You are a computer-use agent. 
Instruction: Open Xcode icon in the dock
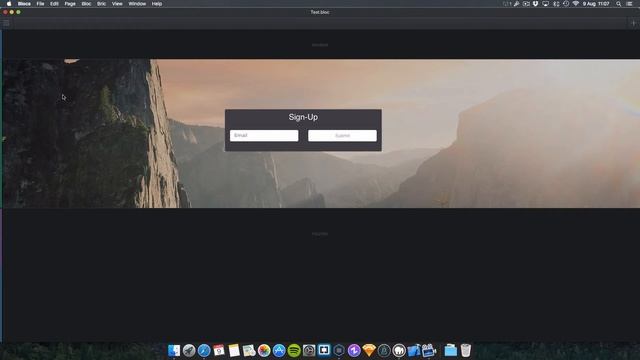click(x=414, y=350)
